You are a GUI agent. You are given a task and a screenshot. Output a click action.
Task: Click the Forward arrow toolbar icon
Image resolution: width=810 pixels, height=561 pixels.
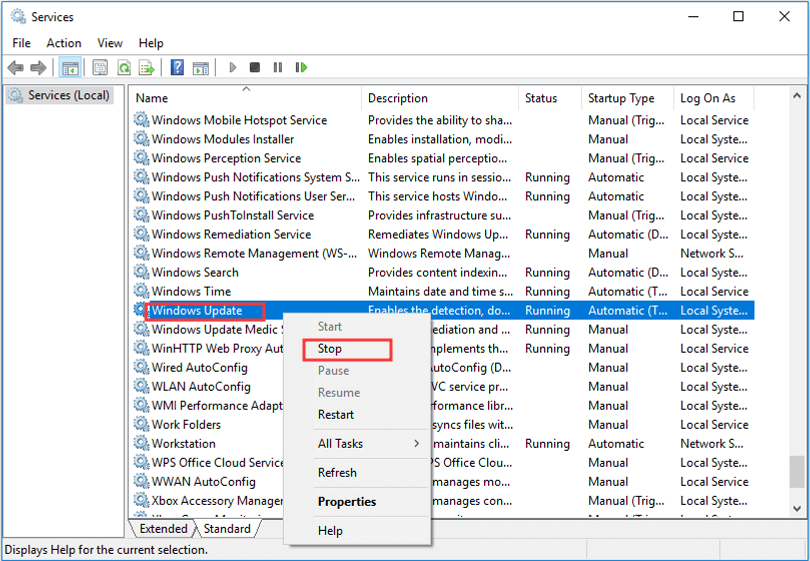pos(38,68)
